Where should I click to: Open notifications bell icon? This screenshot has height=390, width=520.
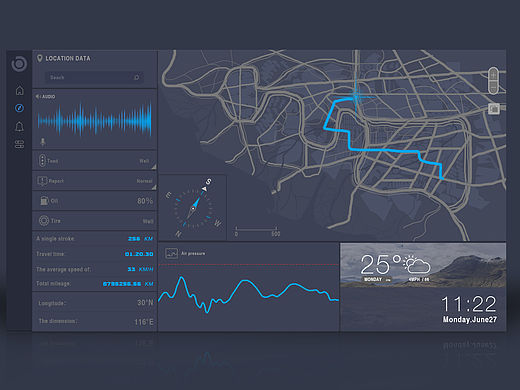point(19,127)
